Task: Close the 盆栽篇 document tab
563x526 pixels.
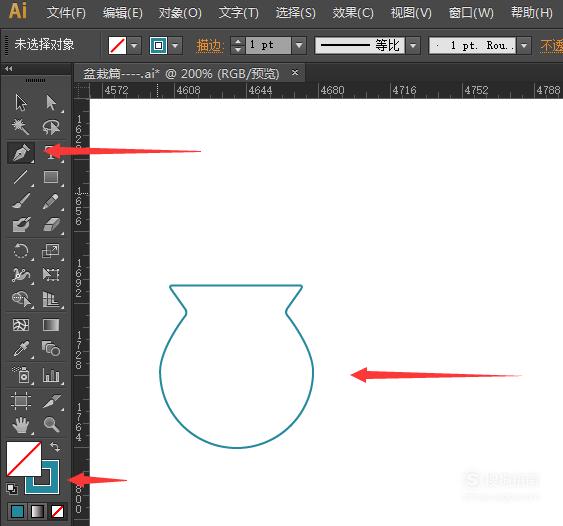Action: point(295,73)
